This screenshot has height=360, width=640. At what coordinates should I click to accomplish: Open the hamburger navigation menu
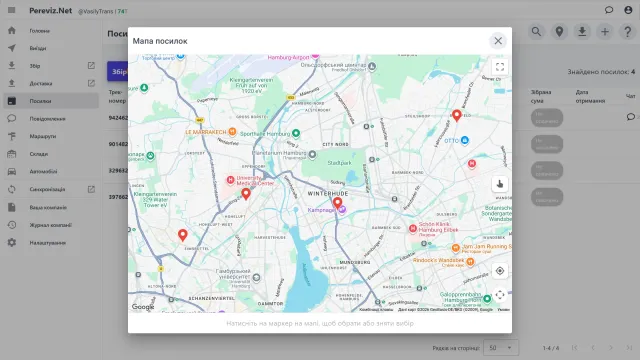pyautogui.click(x=11, y=10)
